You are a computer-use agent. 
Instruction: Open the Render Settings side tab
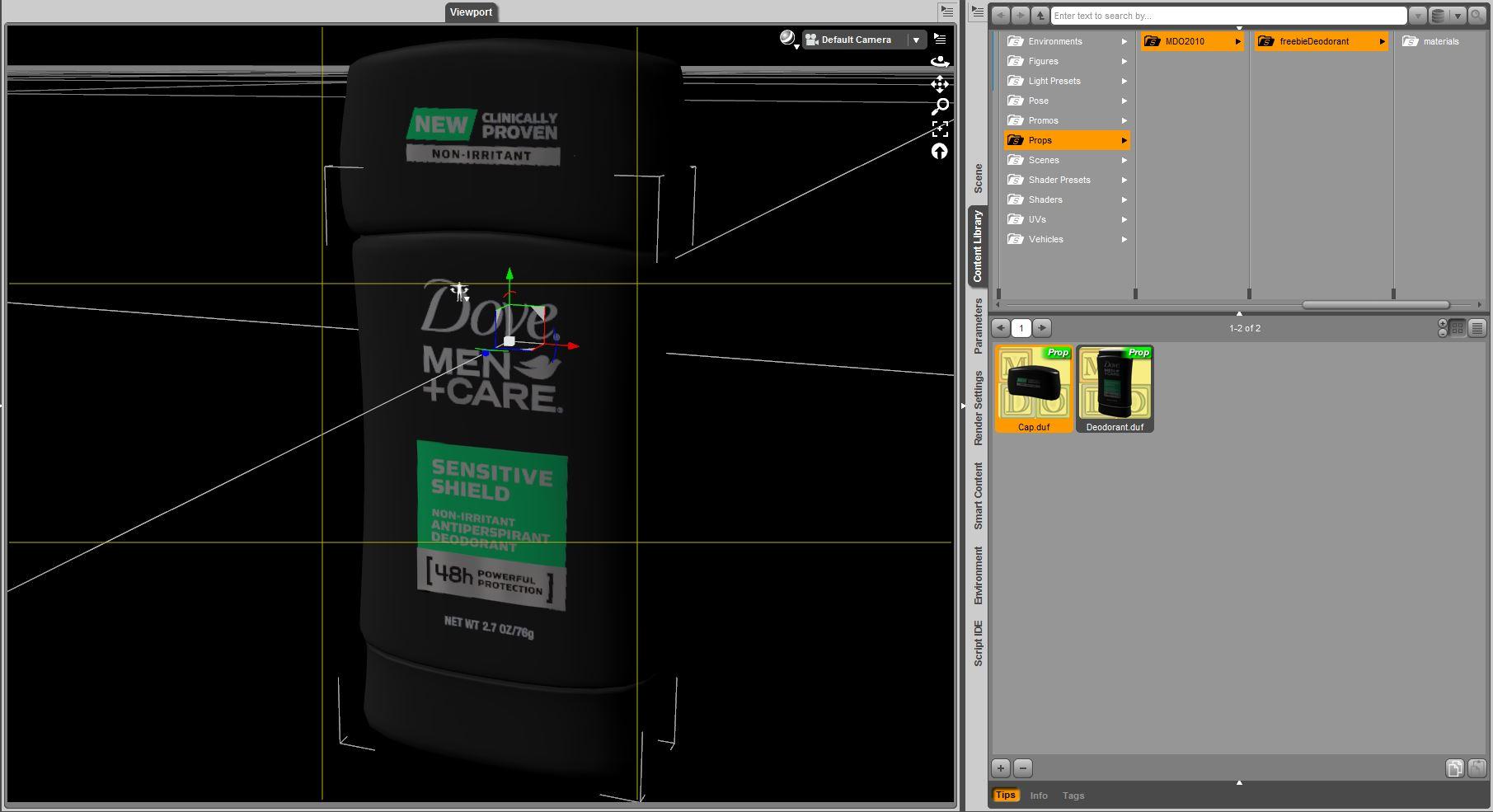979,408
